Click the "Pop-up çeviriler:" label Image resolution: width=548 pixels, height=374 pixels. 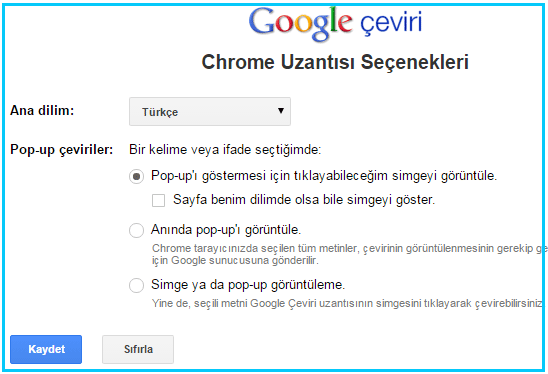tap(62, 150)
